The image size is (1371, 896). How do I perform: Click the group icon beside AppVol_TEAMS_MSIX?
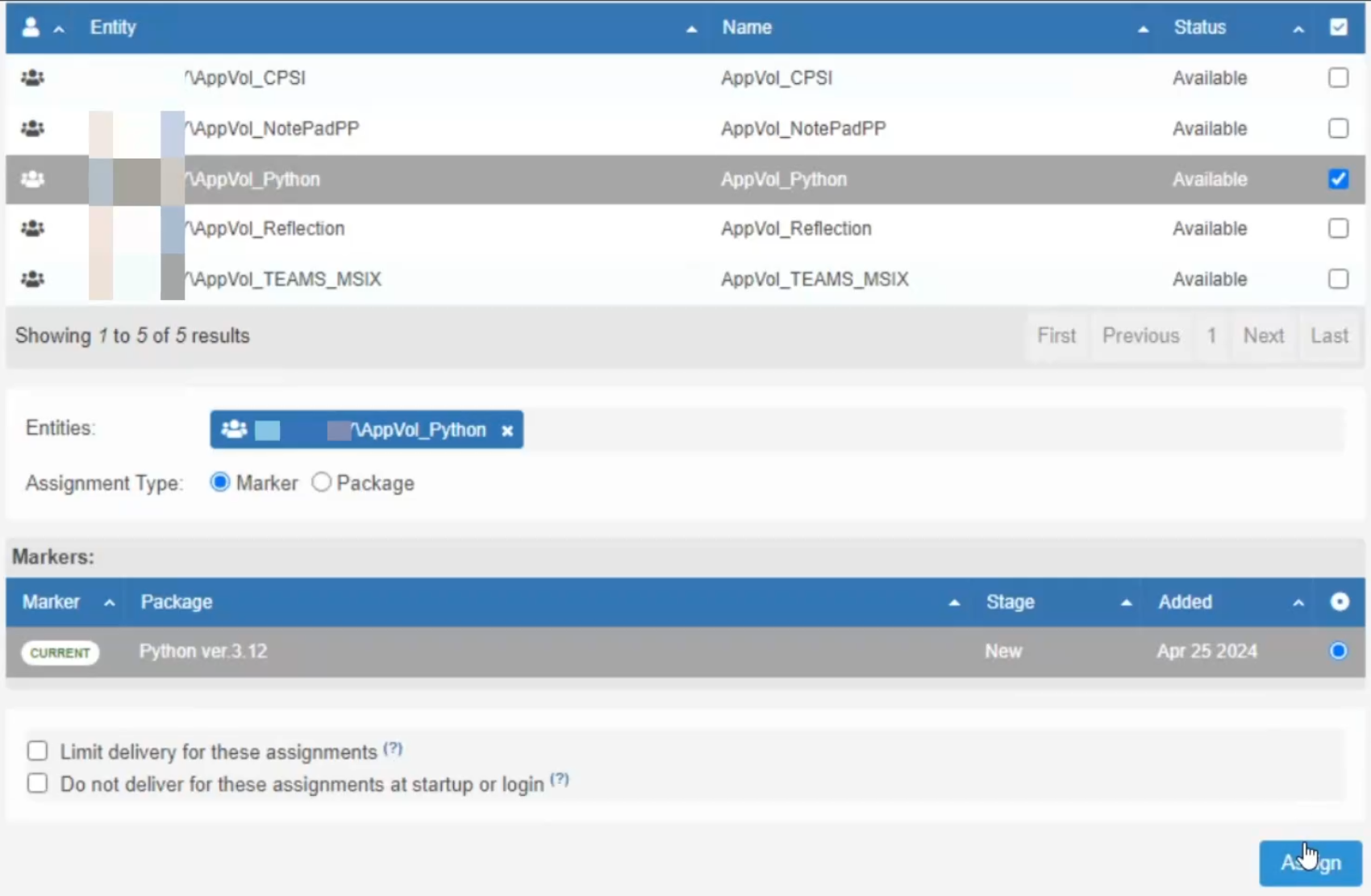pos(32,279)
